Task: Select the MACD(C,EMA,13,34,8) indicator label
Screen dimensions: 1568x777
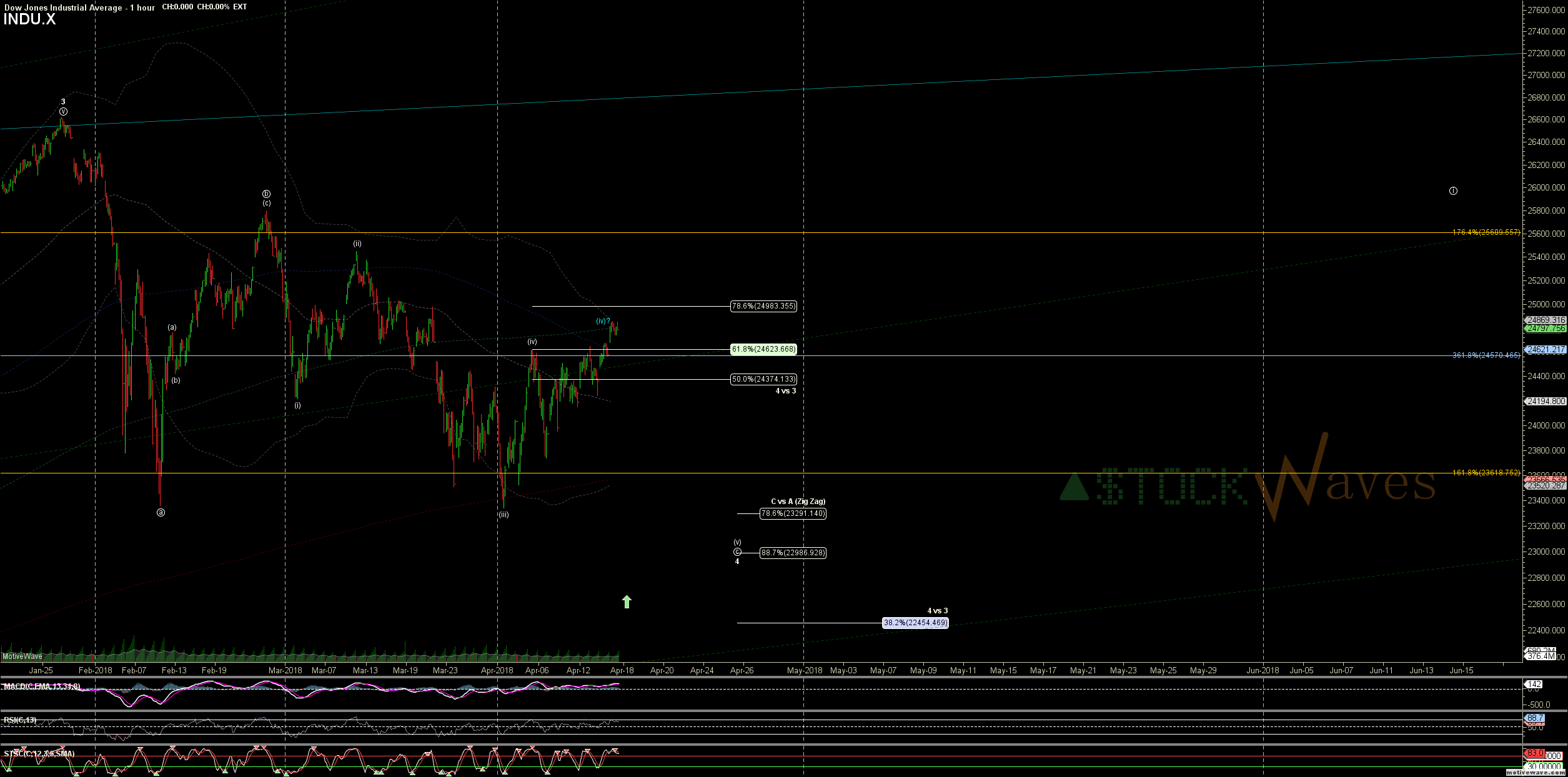Action: tap(41, 686)
